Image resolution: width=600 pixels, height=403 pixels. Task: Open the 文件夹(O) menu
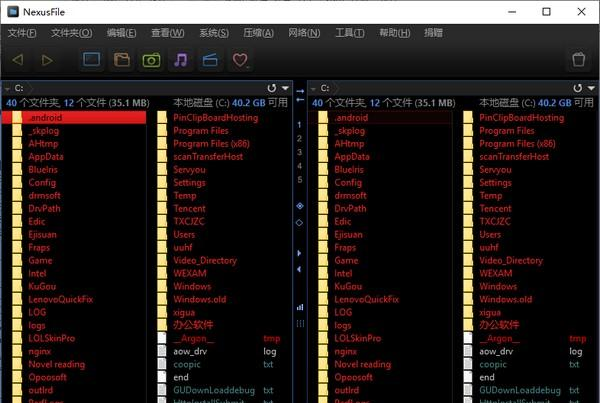pyautogui.click(x=71, y=33)
